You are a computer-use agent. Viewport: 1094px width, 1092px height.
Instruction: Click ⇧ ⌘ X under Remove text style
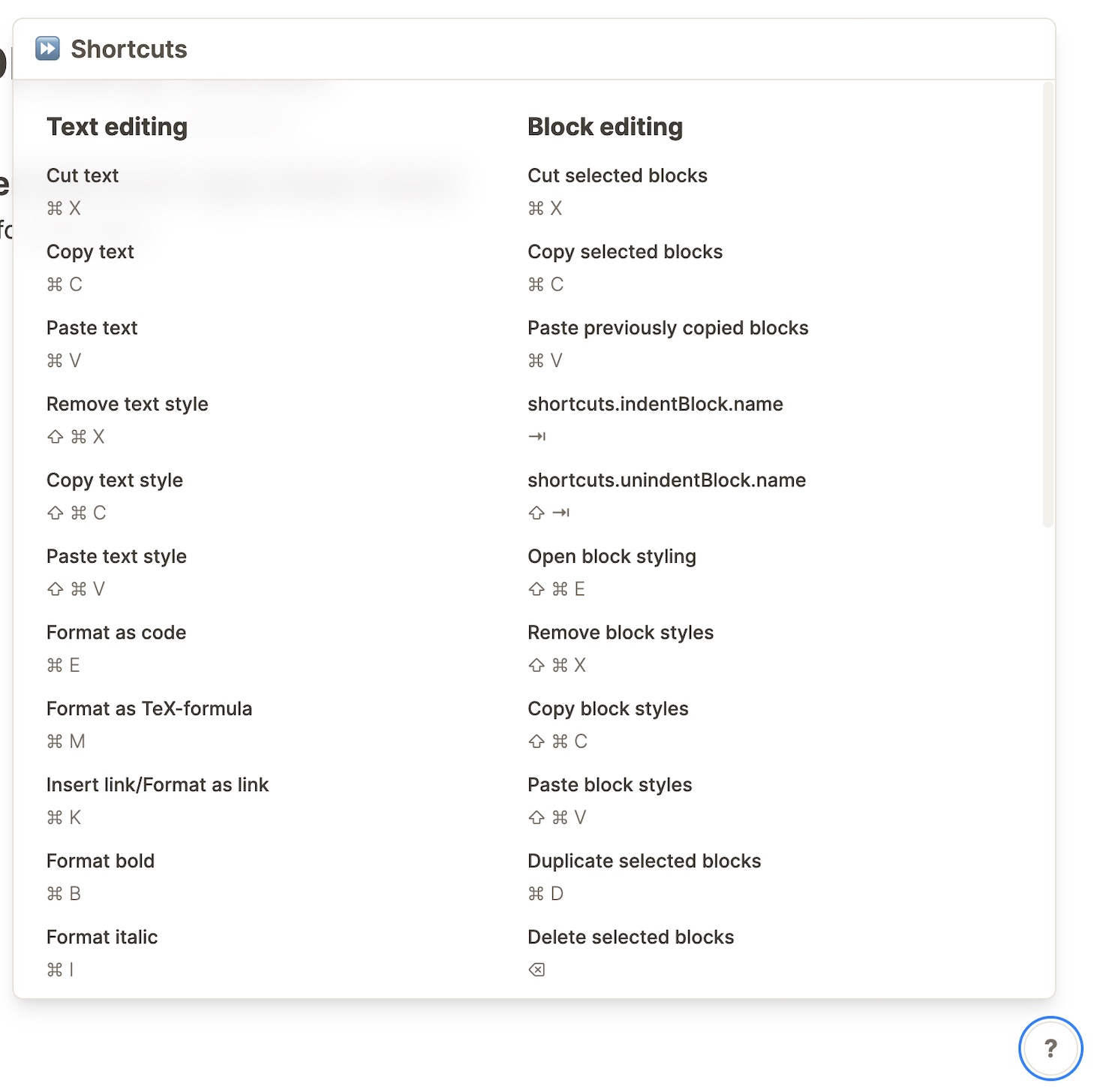pyautogui.click(x=76, y=437)
